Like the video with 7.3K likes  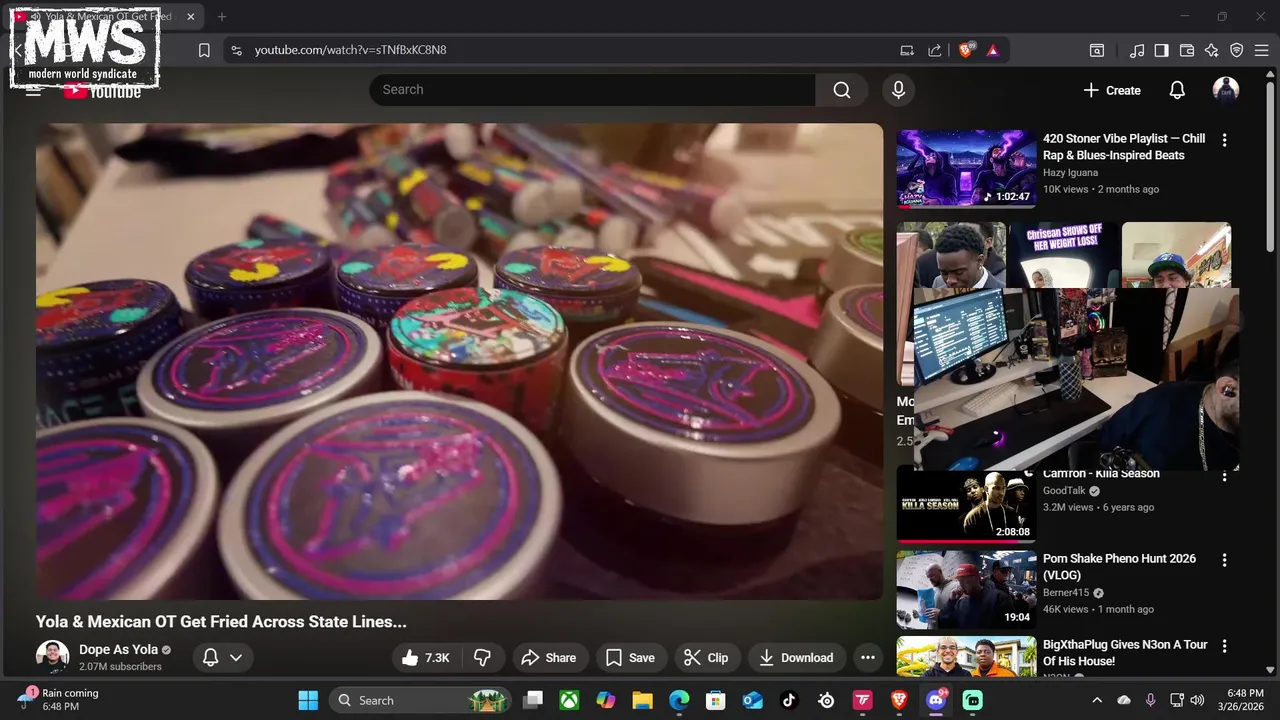pos(426,657)
